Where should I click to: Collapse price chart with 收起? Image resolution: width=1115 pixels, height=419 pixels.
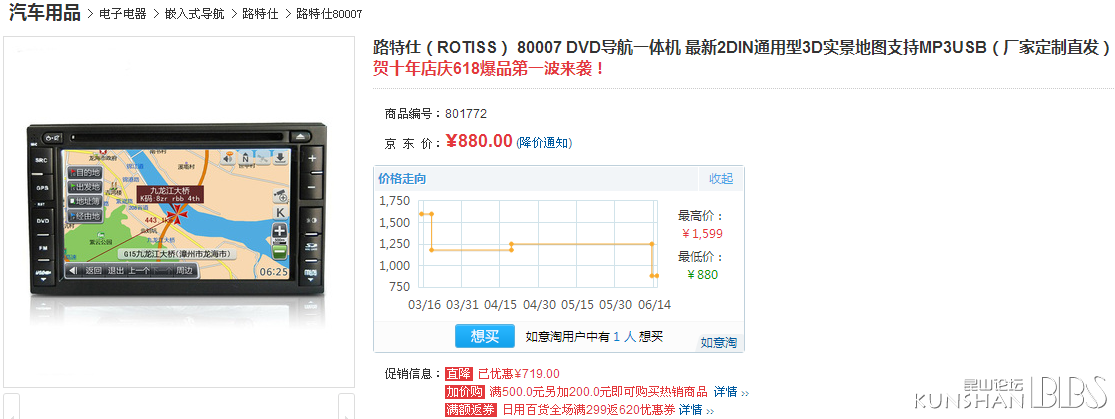(x=720, y=179)
